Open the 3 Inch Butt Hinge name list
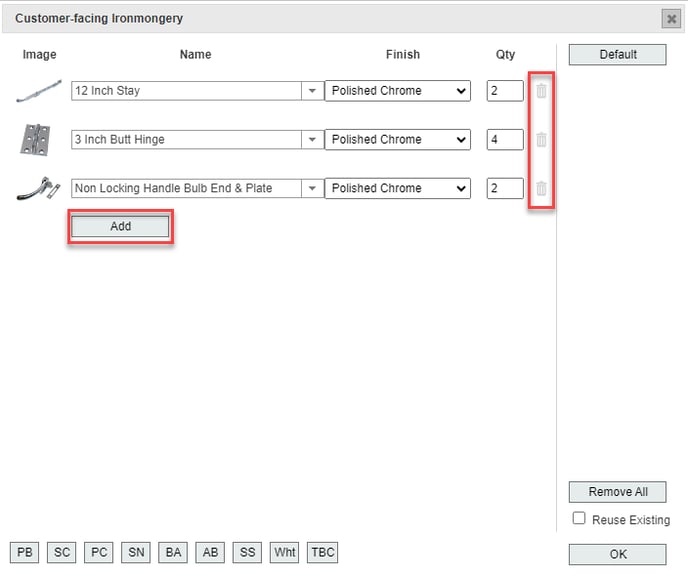 pos(312,140)
